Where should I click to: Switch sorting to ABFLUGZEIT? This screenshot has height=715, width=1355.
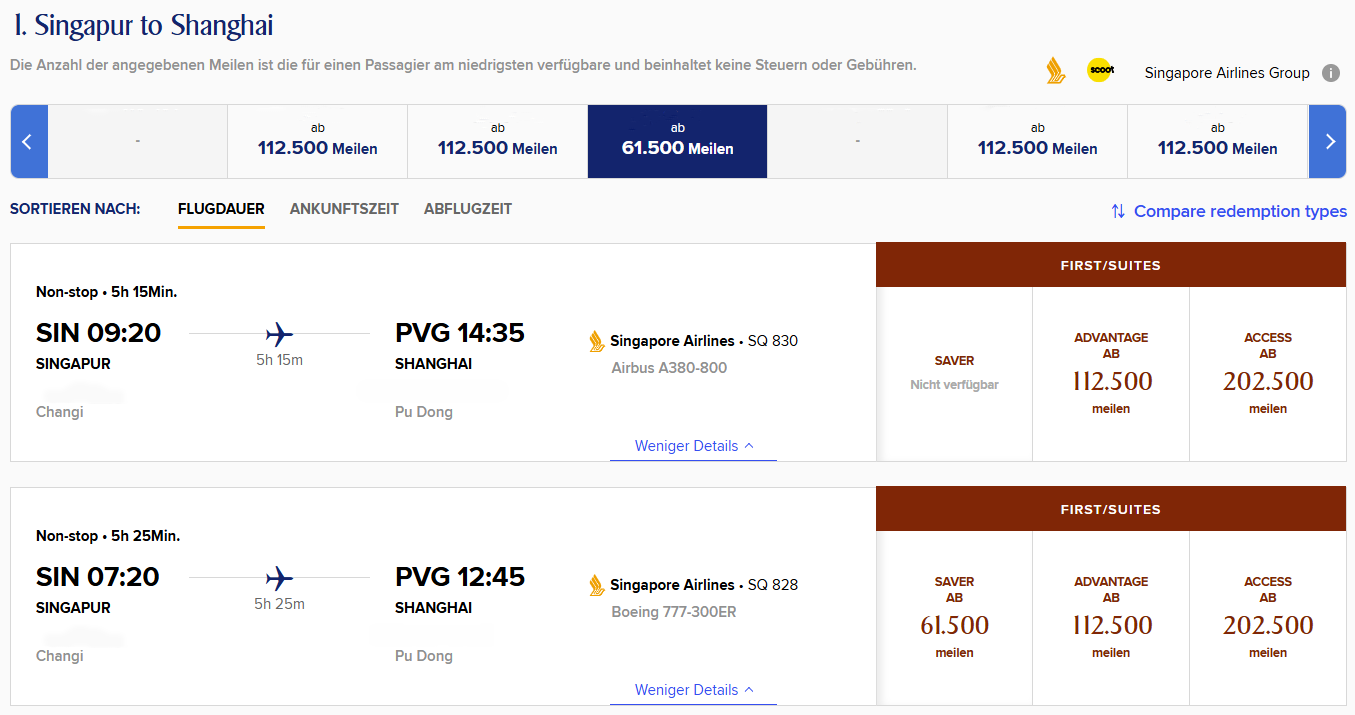click(467, 209)
